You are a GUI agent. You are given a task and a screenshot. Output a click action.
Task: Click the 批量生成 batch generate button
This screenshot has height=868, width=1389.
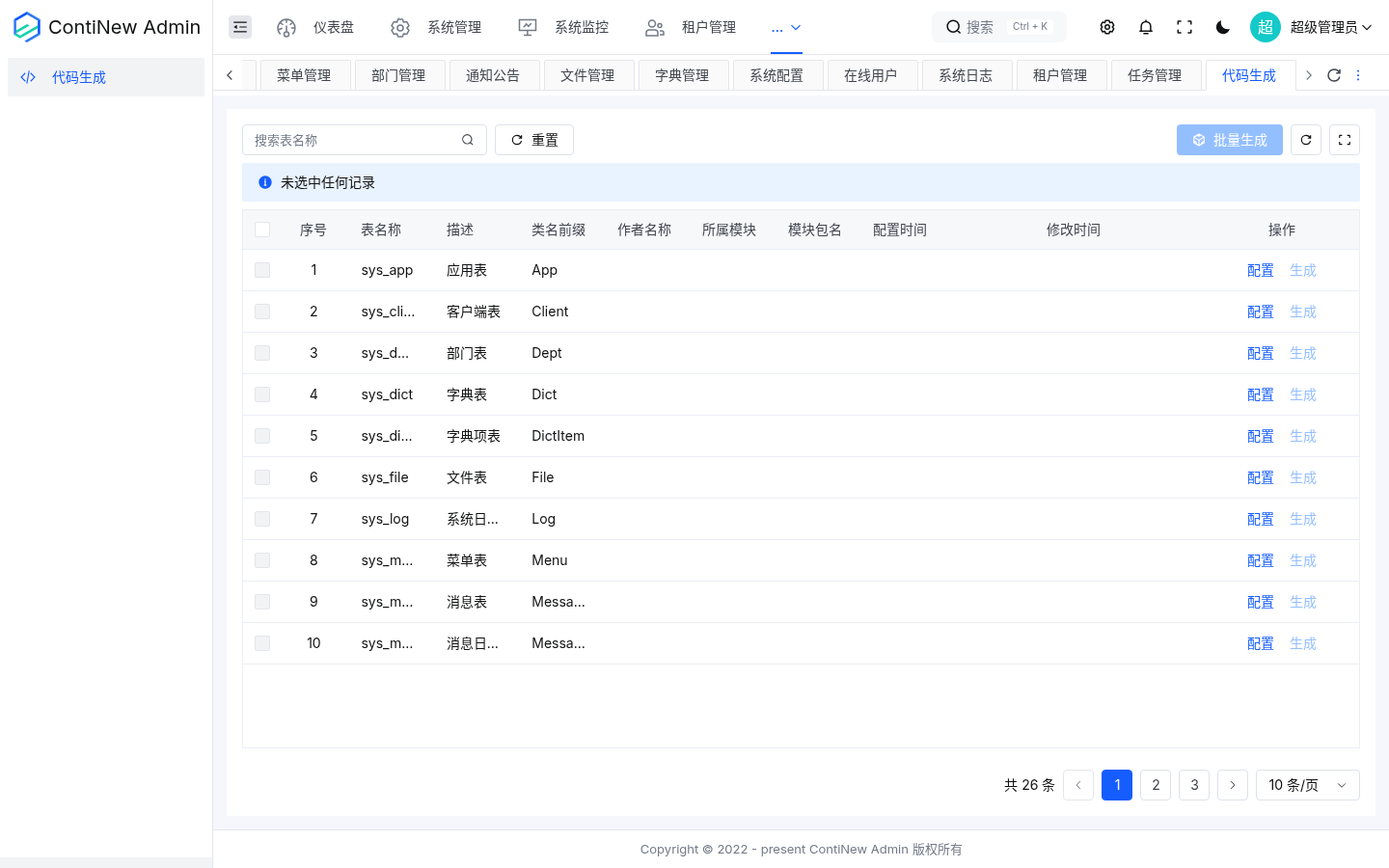pos(1230,140)
